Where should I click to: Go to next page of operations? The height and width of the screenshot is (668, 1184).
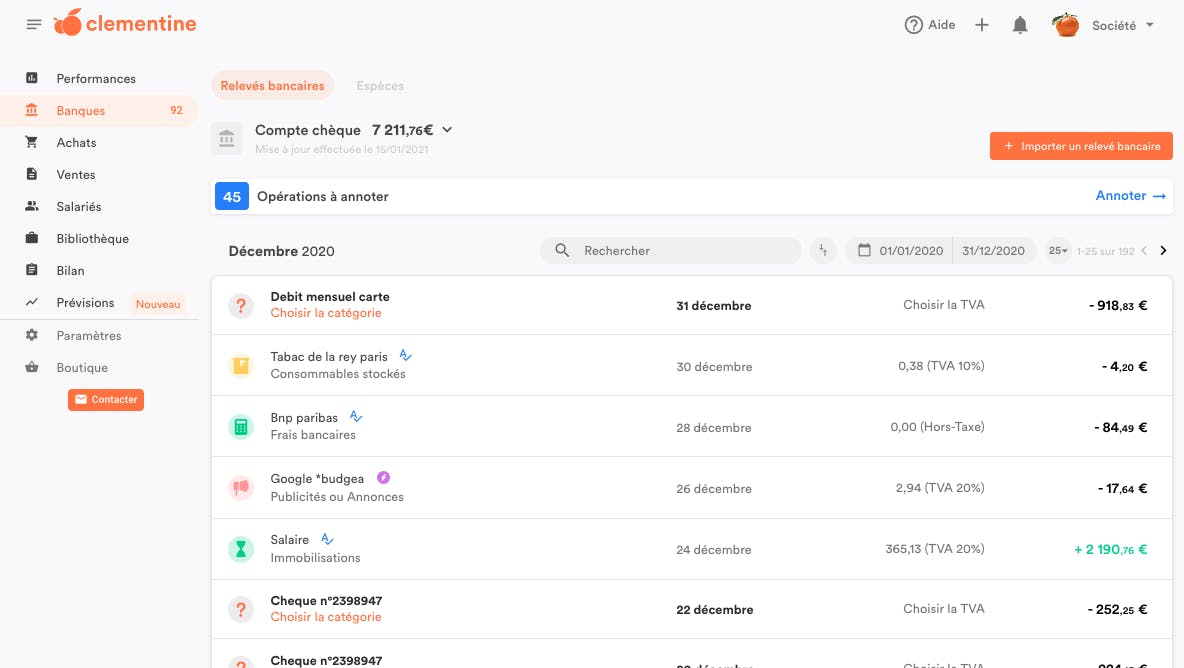coord(1163,251)
